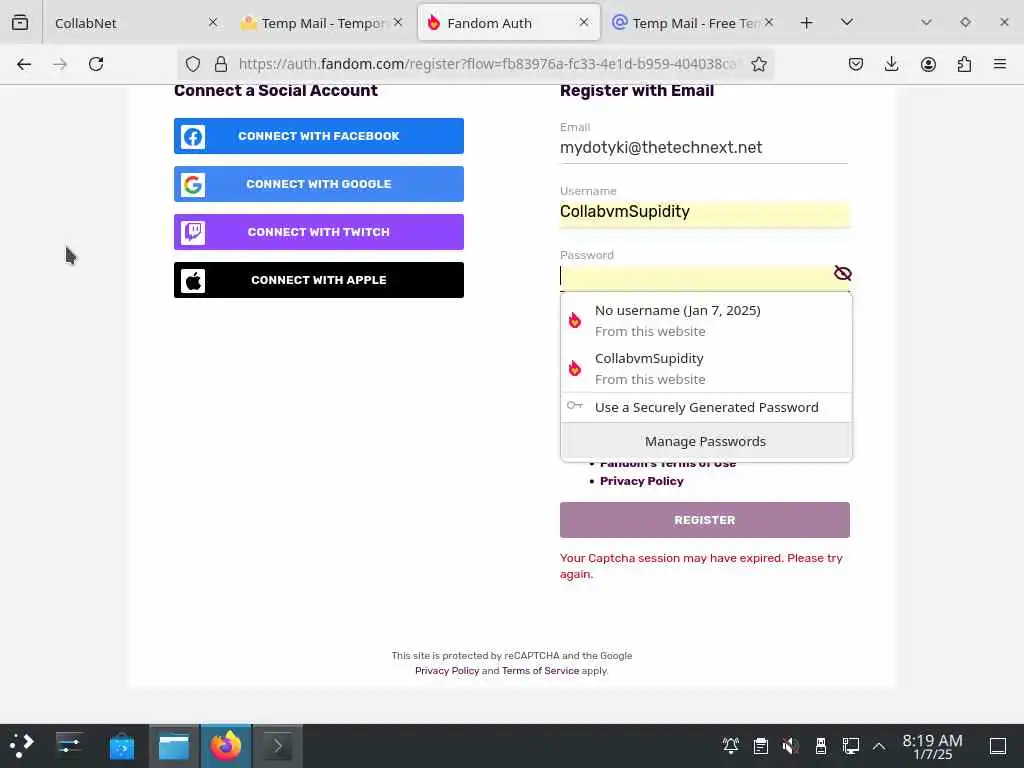1024x768 pixels.
Task: Go forward one page
Action: [60, 64]
